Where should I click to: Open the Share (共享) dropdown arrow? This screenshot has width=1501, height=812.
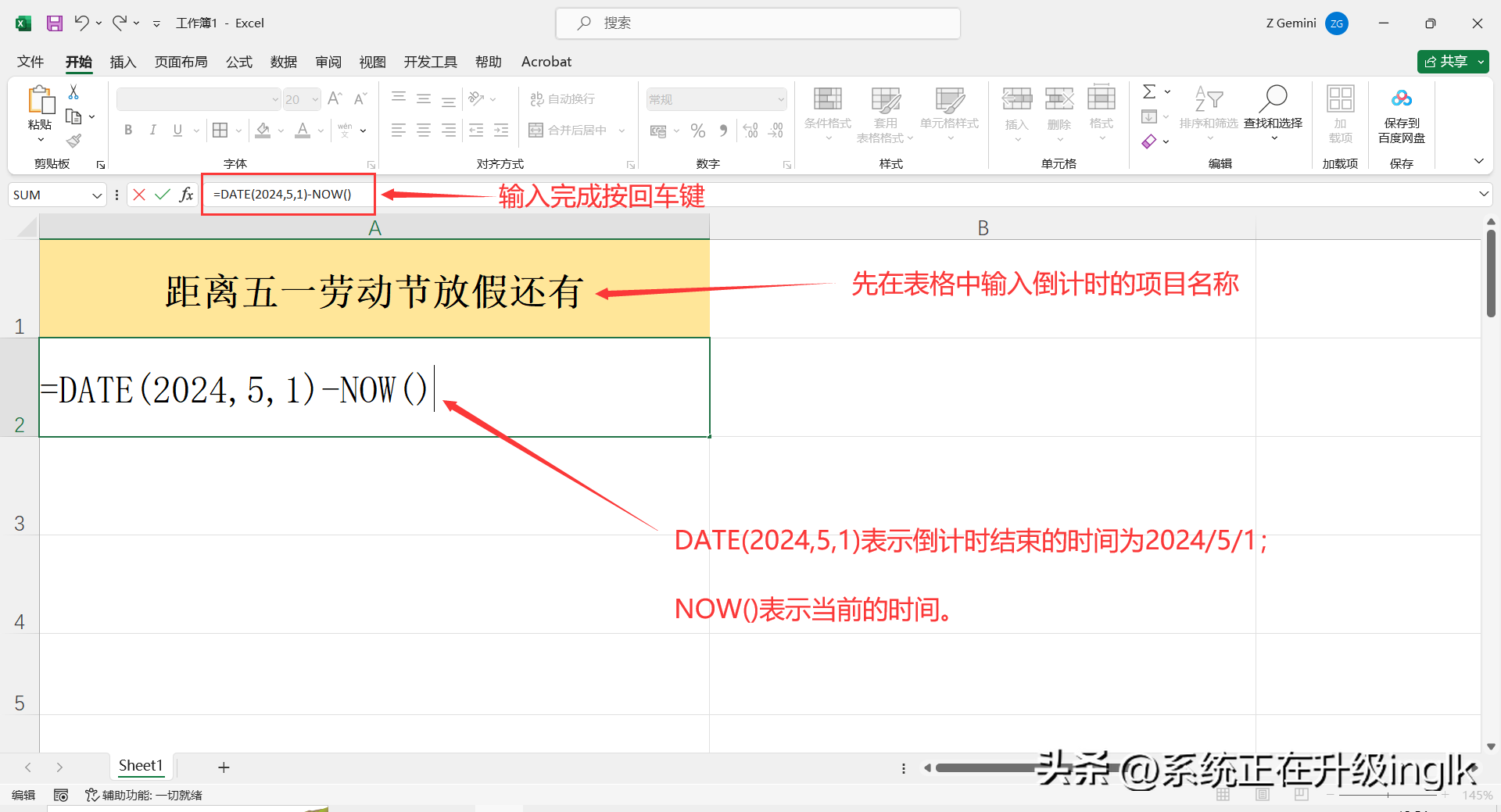pyautogui.click(x=1481, y=62)
